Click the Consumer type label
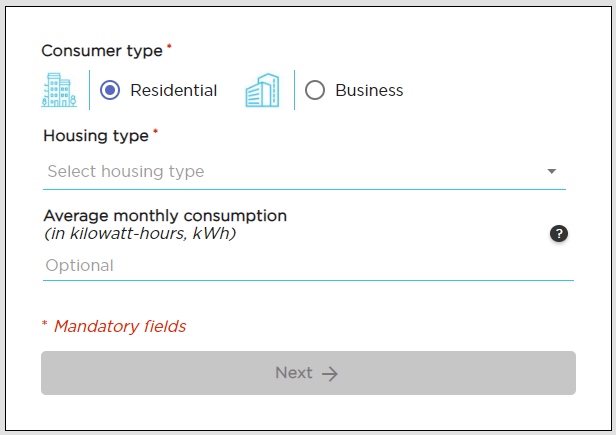The width and height of the screenshot is (616, 435). [102, 50]
